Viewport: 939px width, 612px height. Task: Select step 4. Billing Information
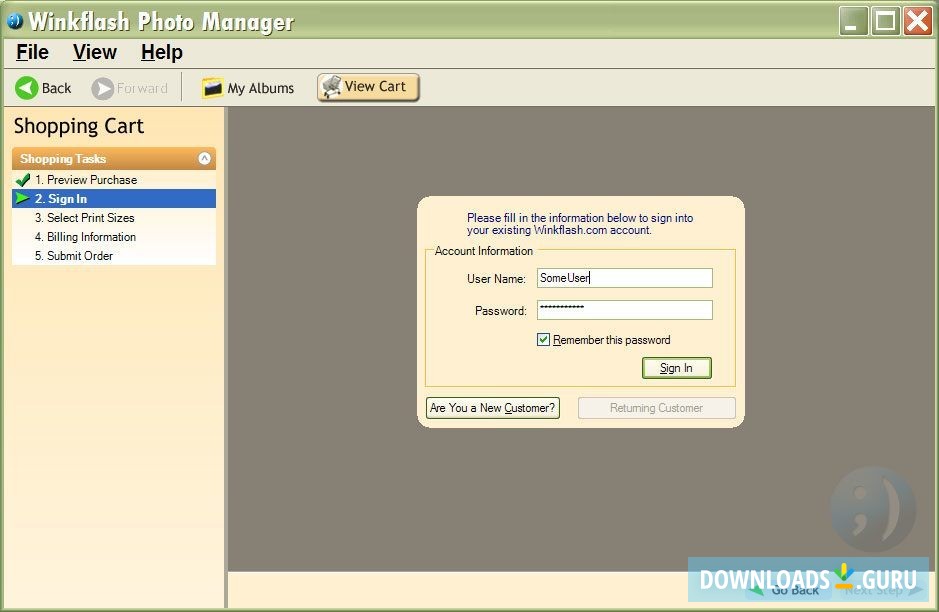click(114, 237)
